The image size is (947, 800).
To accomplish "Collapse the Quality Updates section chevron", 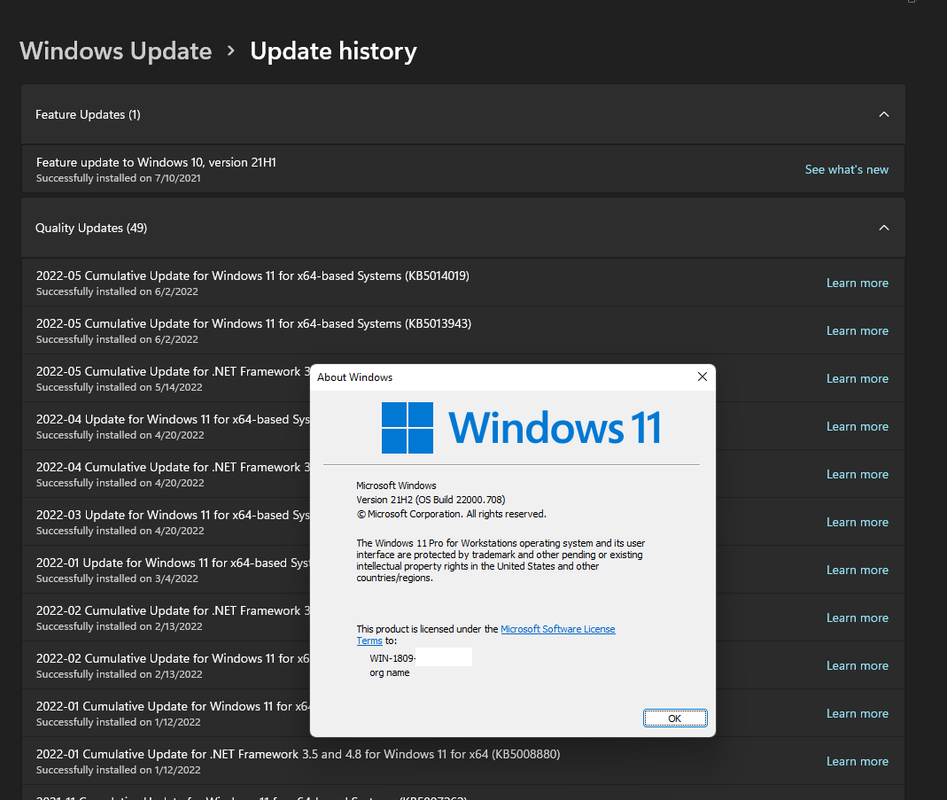I will [x=884, y=228].
